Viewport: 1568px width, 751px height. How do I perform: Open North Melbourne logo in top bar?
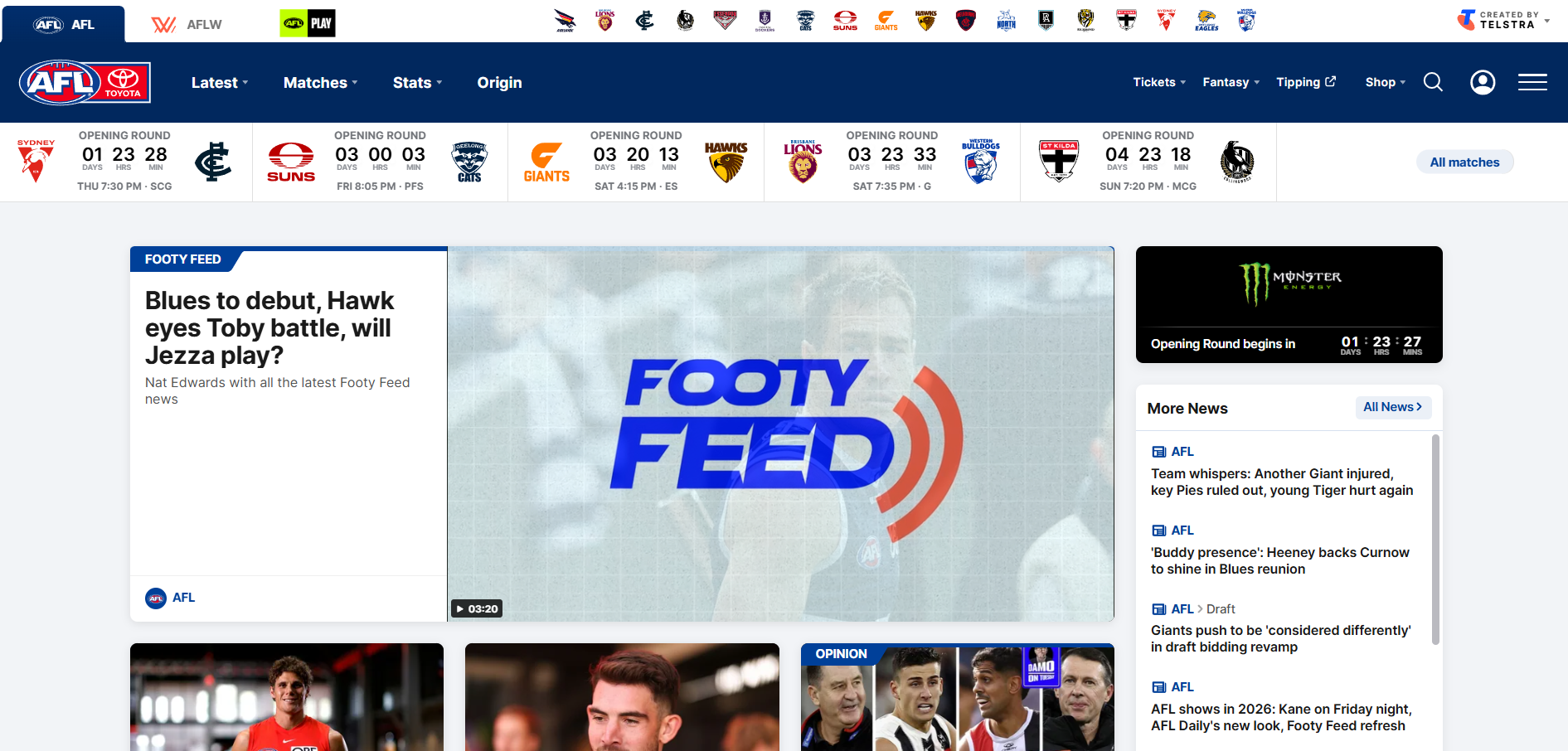pyautogui.click(x=1006, y=21)
